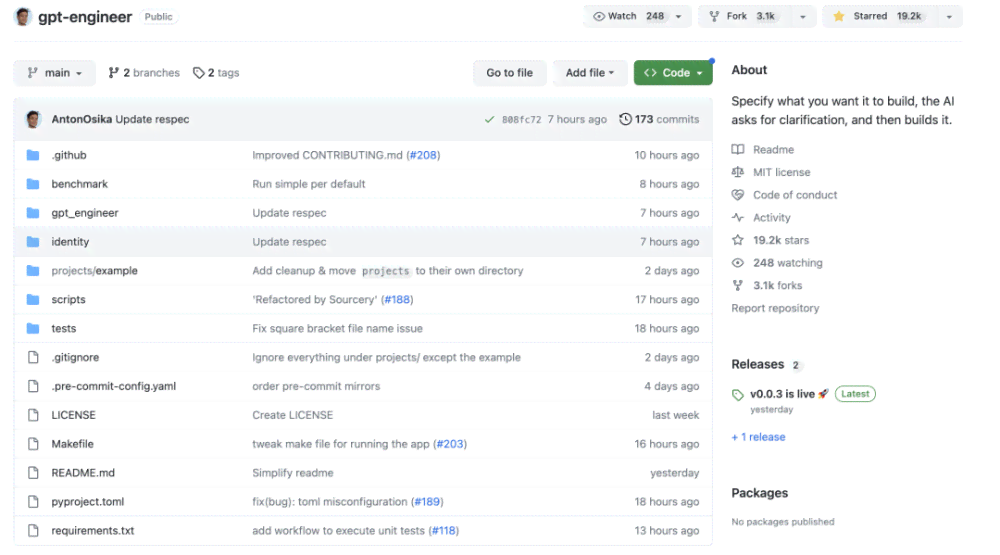Open pull request #208 link
1000x555 pixels.
click(423, 155)
